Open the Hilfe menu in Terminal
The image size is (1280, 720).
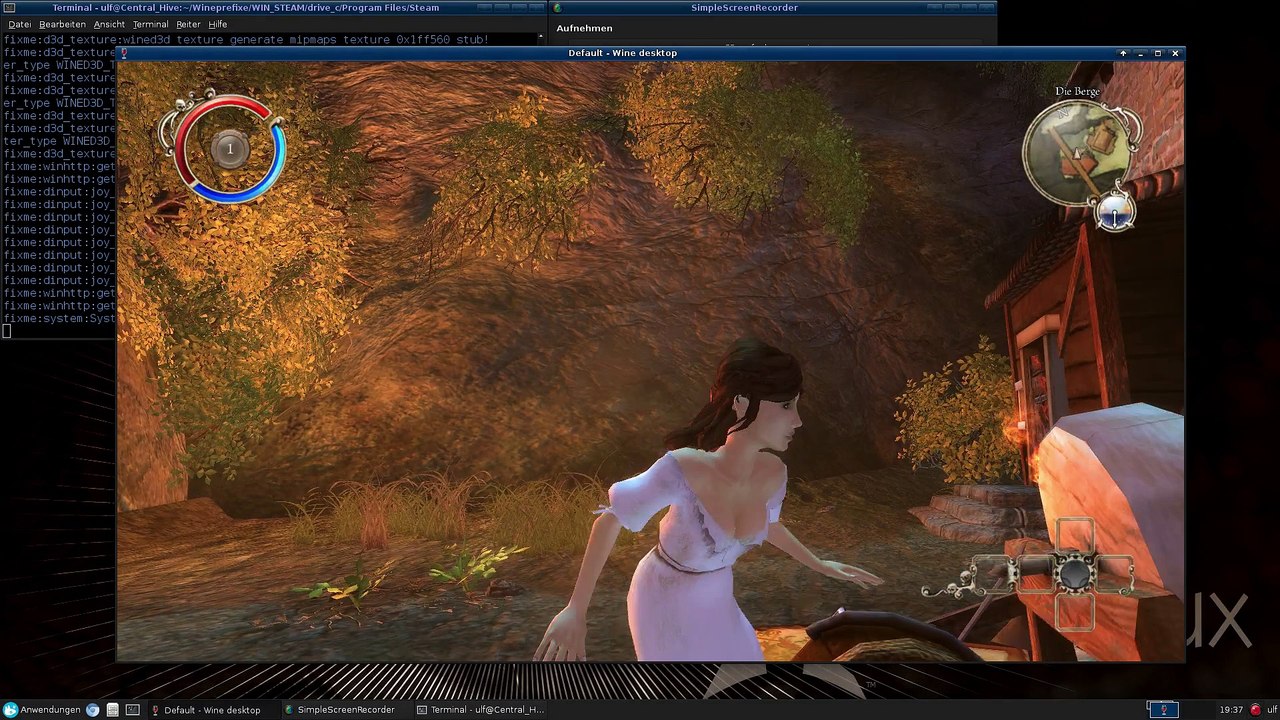click(217, 24)
